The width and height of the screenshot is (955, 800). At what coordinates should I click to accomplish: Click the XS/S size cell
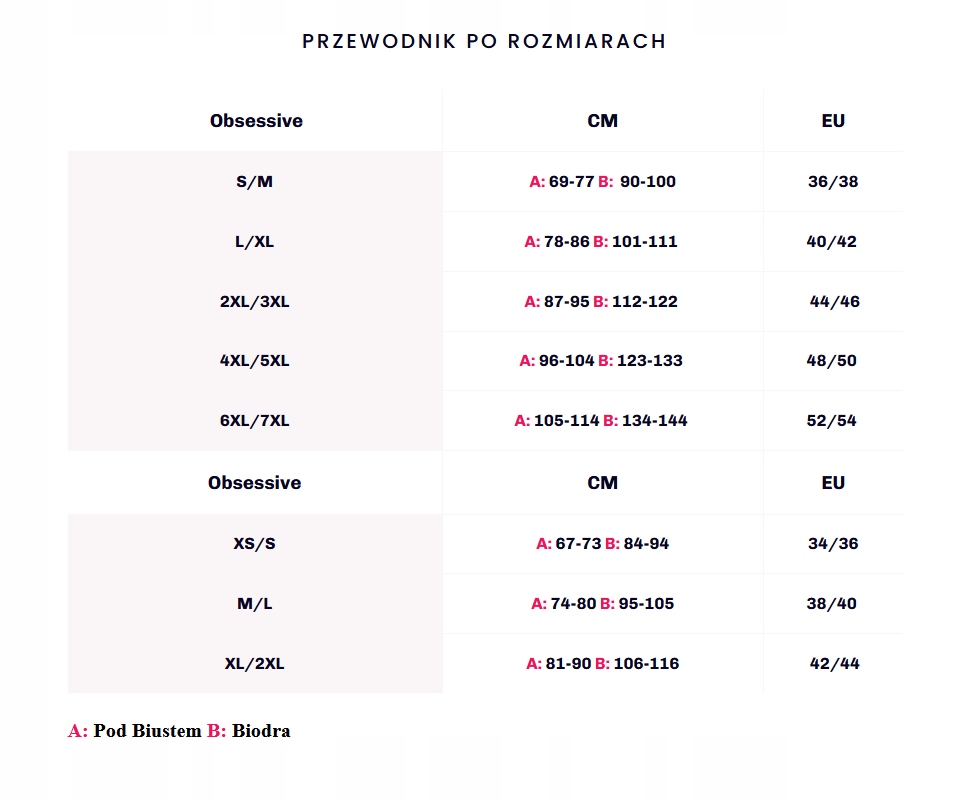255,544
